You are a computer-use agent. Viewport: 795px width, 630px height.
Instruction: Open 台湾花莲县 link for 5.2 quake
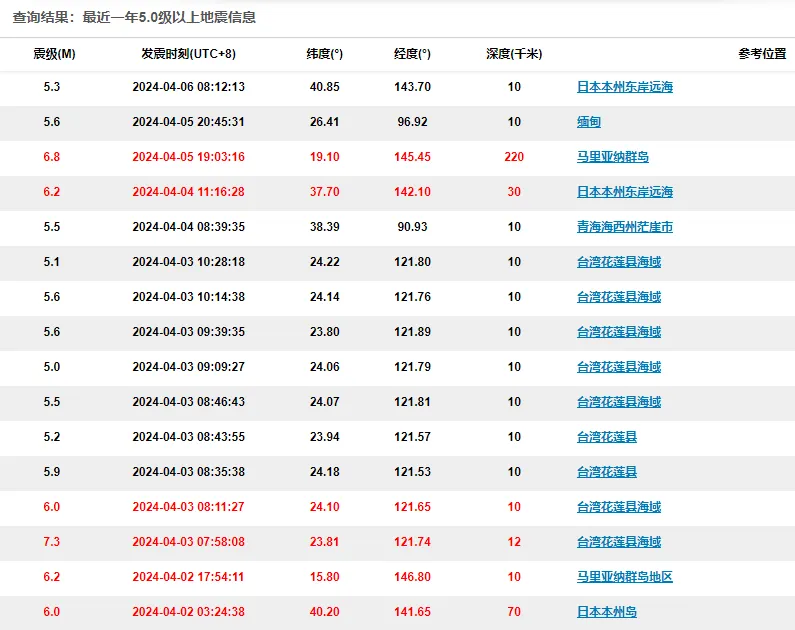[607, 436]
